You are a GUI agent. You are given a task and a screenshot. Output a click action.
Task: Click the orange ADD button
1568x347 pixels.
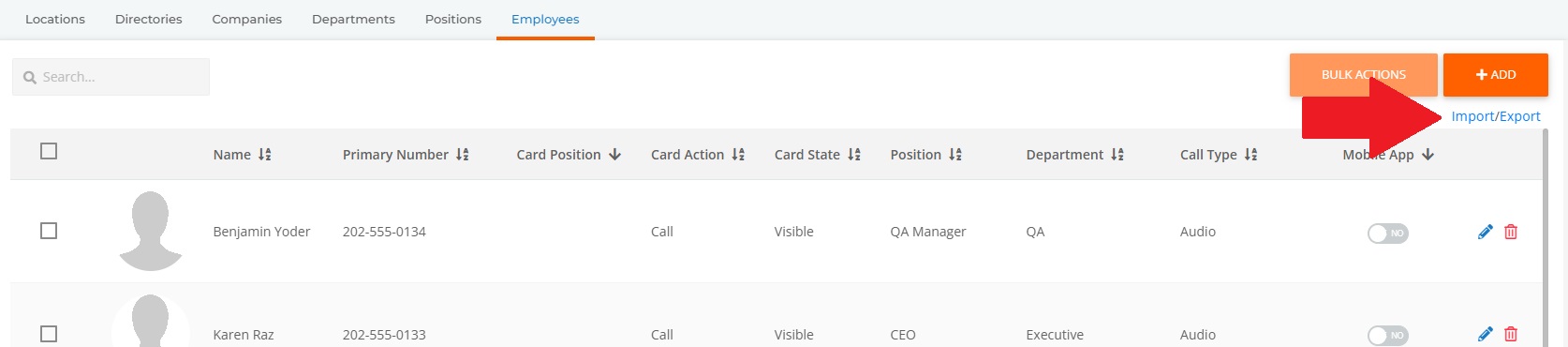(1495, 75)
